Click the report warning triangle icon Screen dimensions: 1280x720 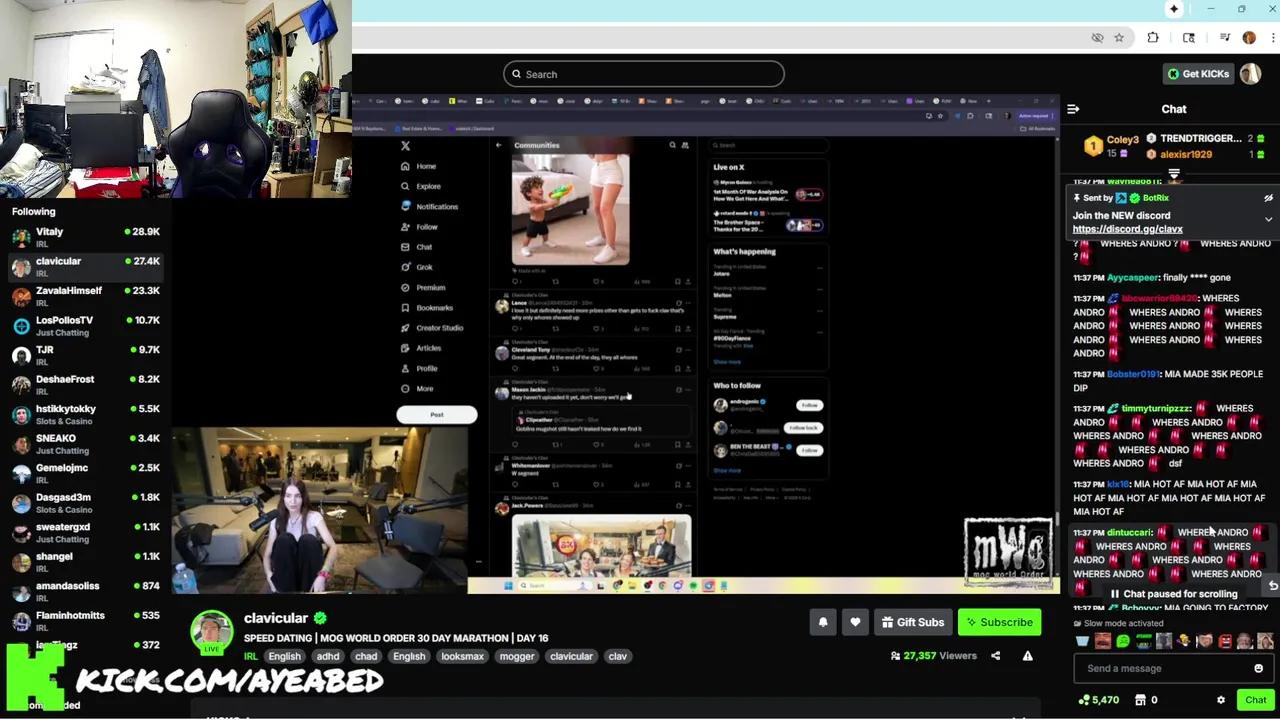point(1027,656)
